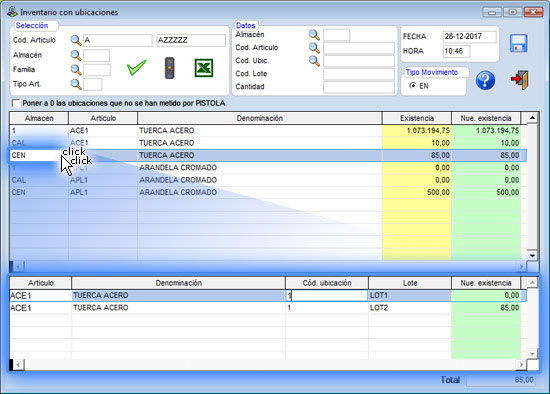Exit using the door arrow icon

point(519,80)
